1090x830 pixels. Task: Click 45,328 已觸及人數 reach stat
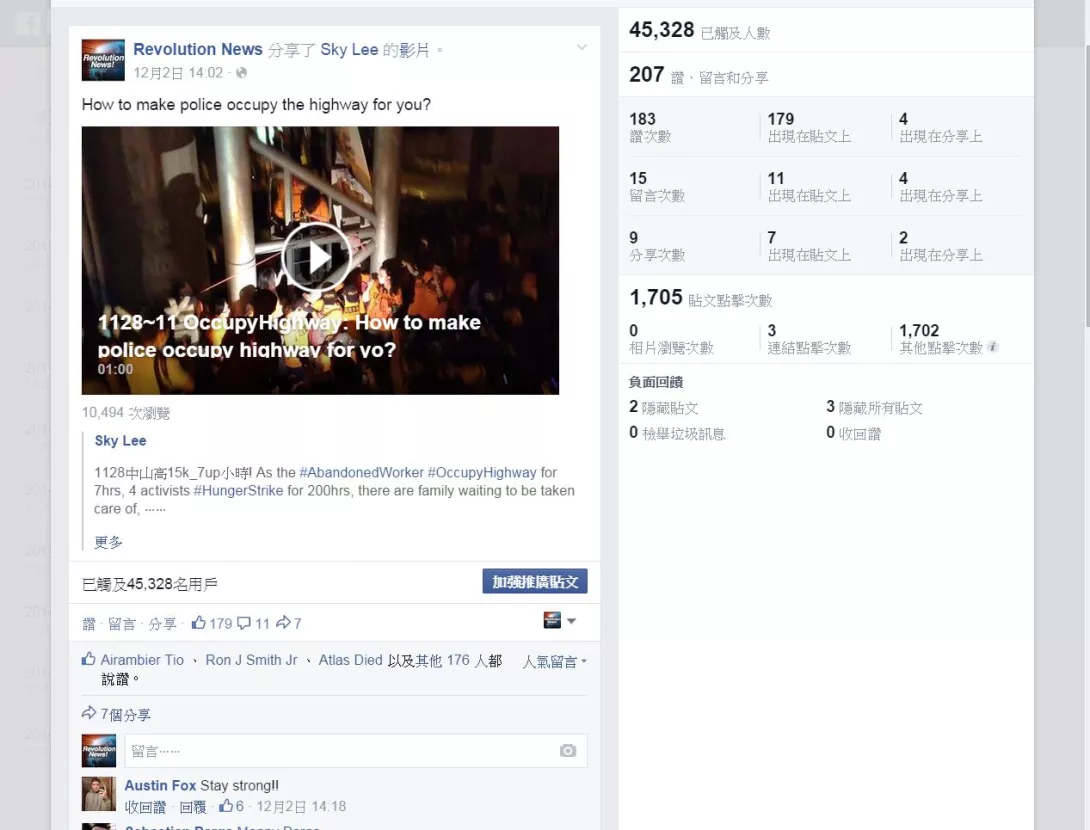pos(700,30)
